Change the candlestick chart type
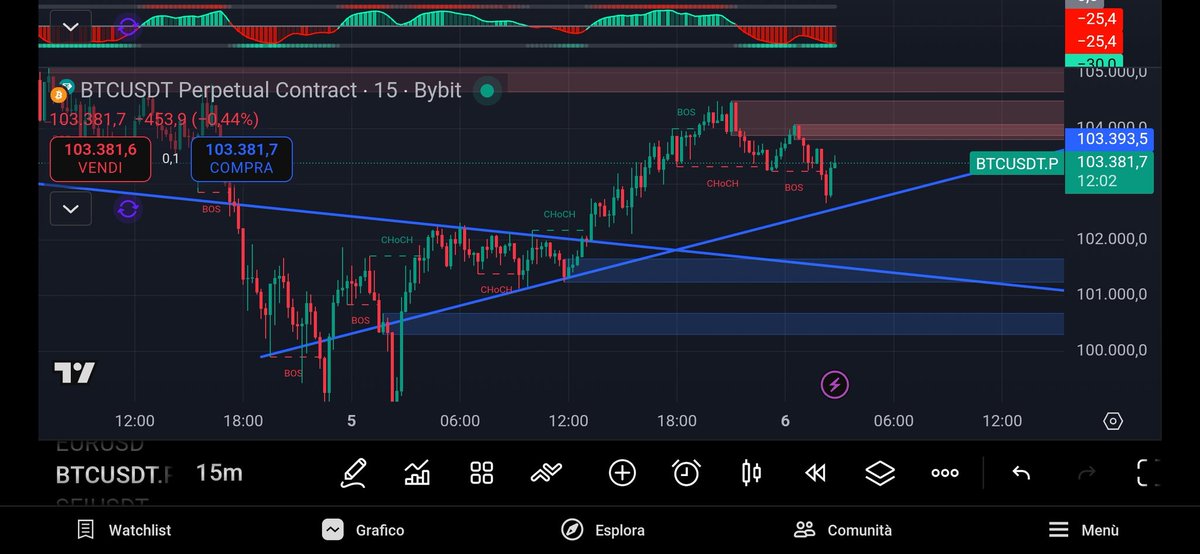The width and height of the screenshot is (1200, 554). [x=751, y=473]
